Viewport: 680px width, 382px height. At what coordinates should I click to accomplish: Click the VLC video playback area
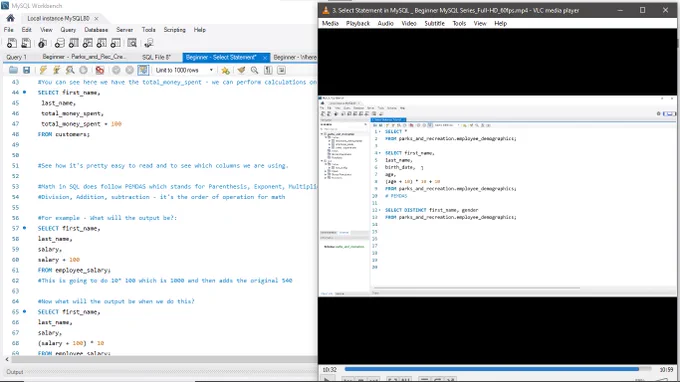pyautogui.click(x=497, y=196)
